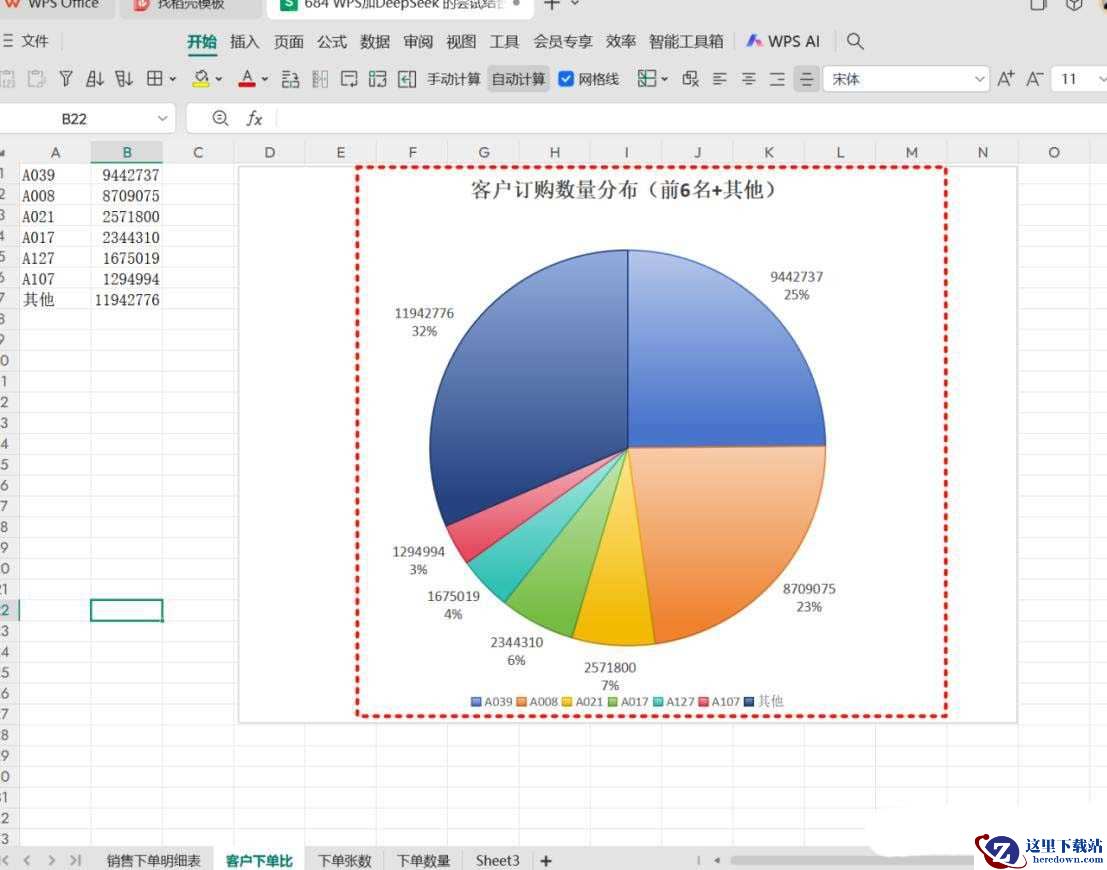Click the yellow A021 legend swatch
1107x870 pixels.
coord(567,702)
